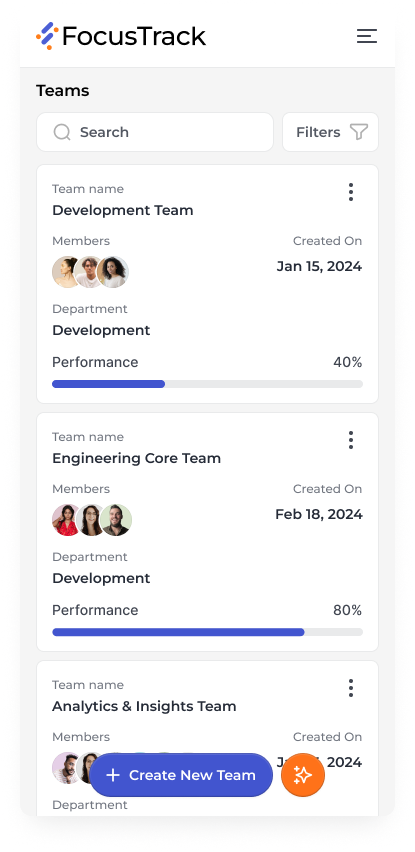This screenshot has width=415, height=852.
Task: Click the Engineering Core Team 80% performance bar
Action: click(208, 632)
